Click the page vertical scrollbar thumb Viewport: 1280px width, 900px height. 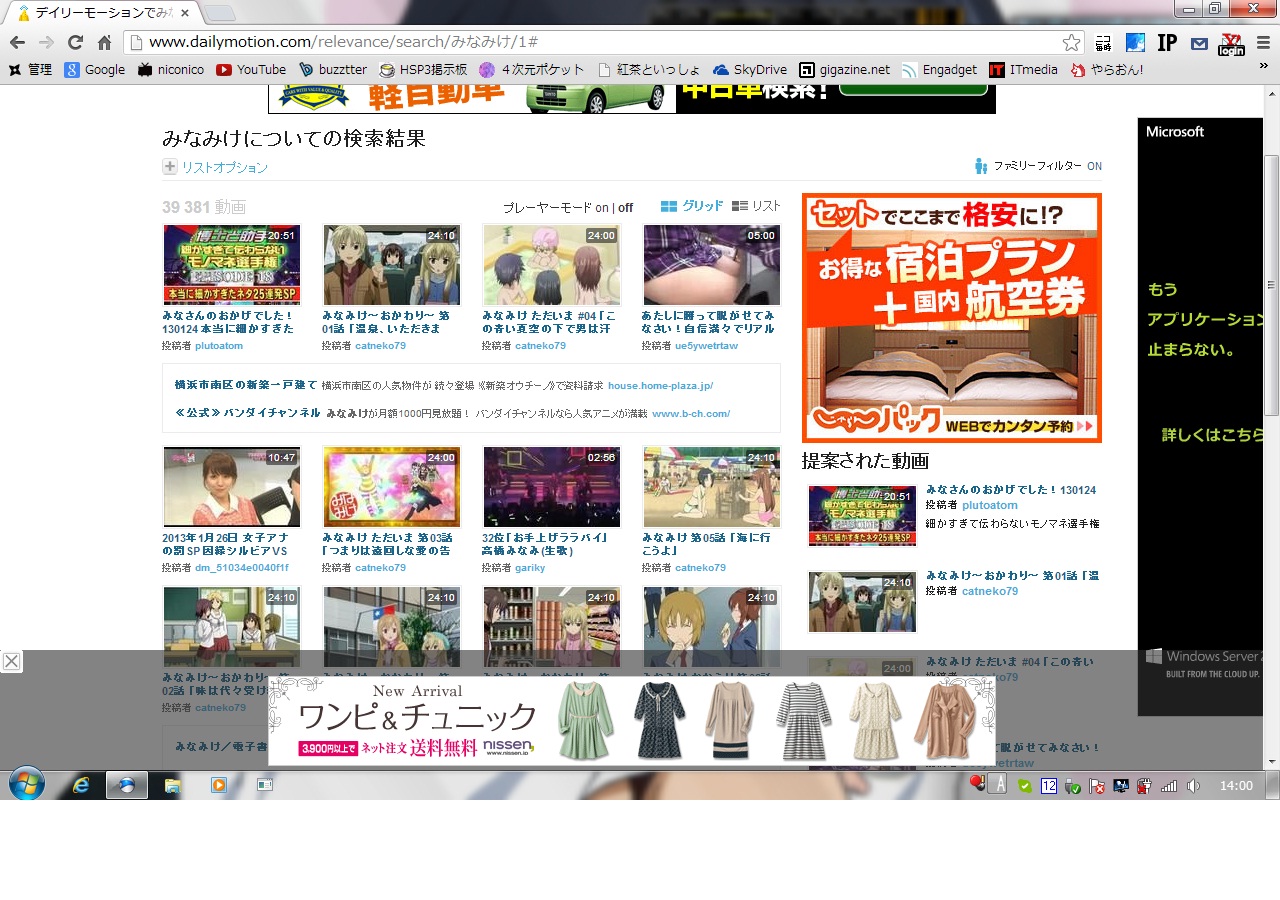point(1271,285)
